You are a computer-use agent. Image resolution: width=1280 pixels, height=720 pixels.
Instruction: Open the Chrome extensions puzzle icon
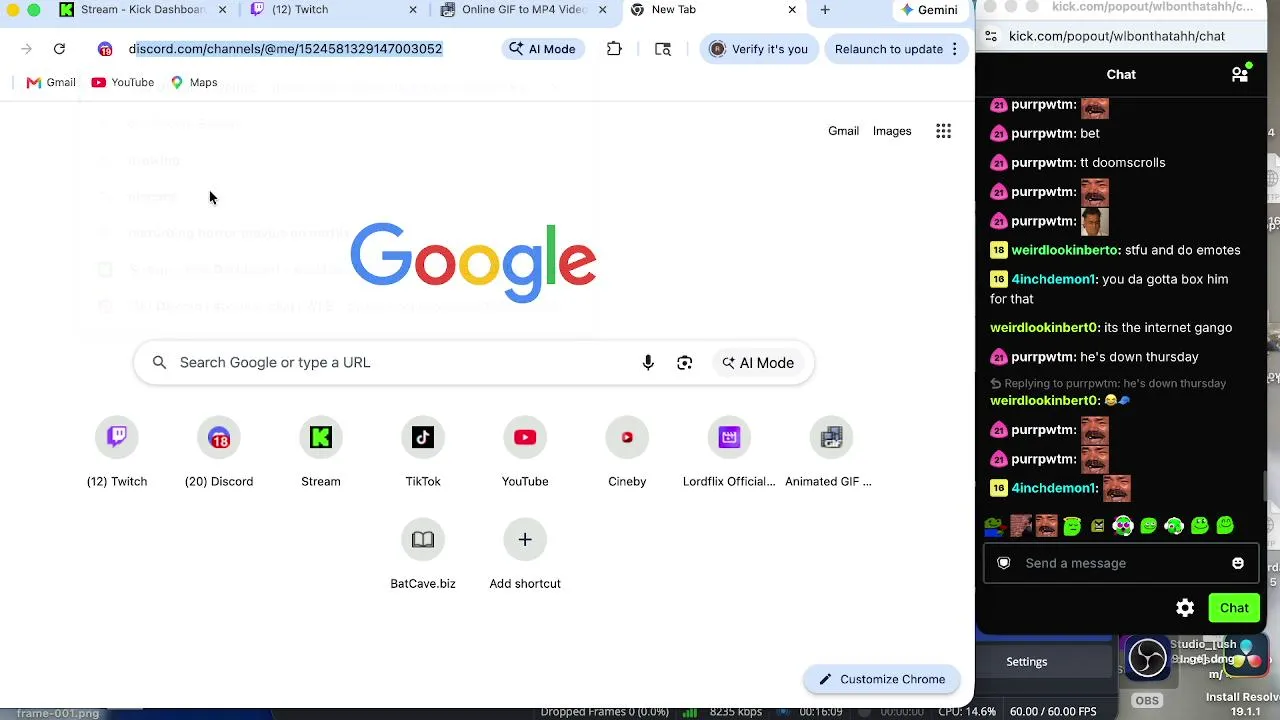(614, 49)
